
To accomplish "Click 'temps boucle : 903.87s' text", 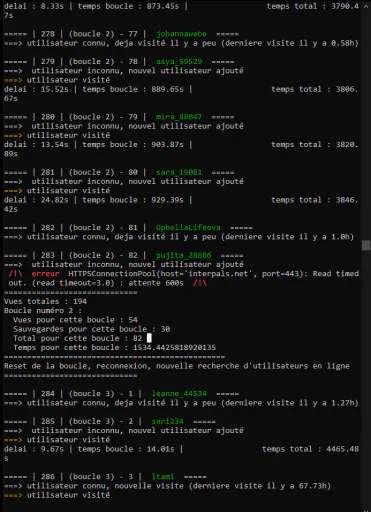I will pyautogui.click(x=133, y=145).
